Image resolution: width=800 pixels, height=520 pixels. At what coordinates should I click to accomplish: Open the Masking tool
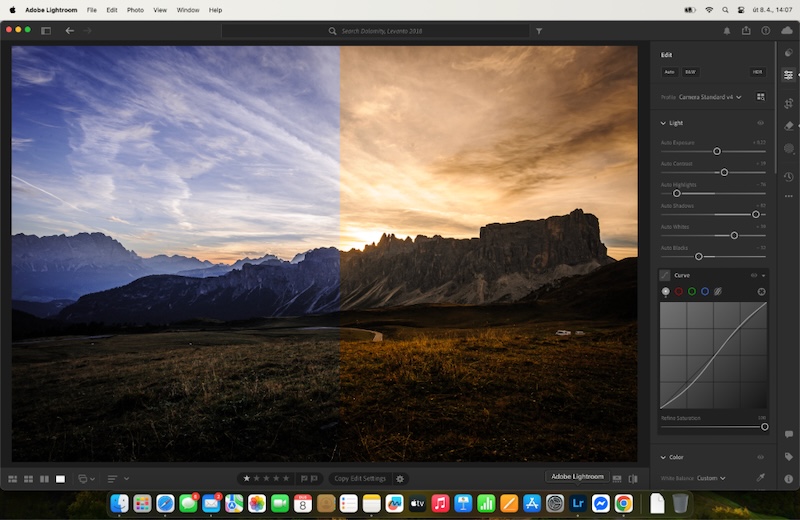pos(789,148)
